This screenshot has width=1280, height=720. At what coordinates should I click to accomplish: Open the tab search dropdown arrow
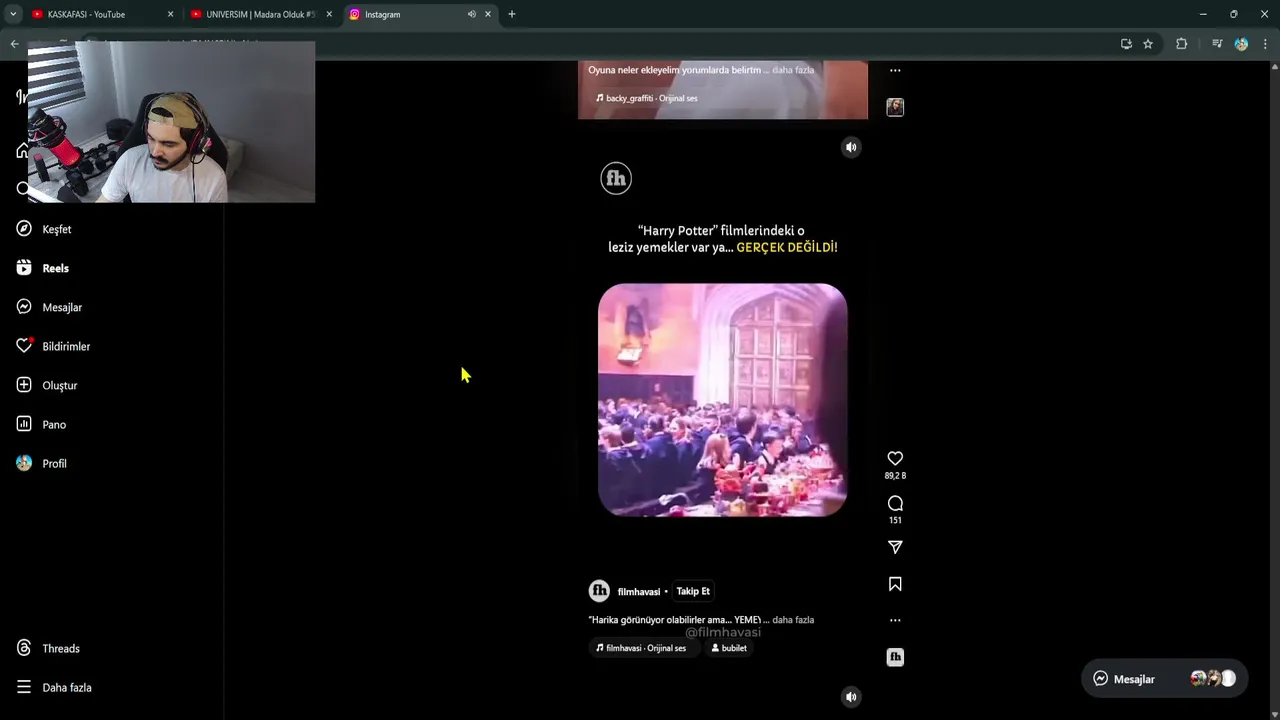(x=13, y=14)
